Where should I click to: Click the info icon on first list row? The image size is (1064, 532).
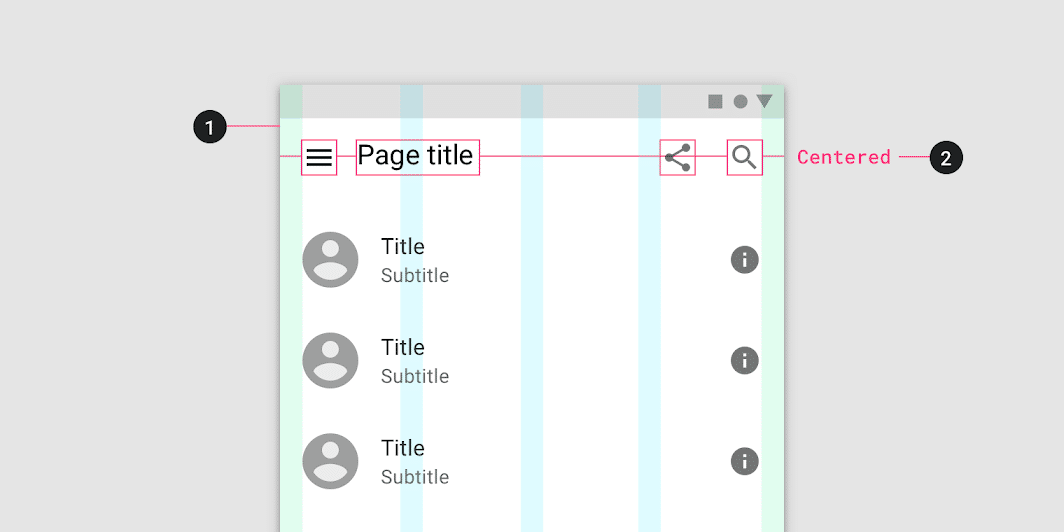[x=744, y=260]
